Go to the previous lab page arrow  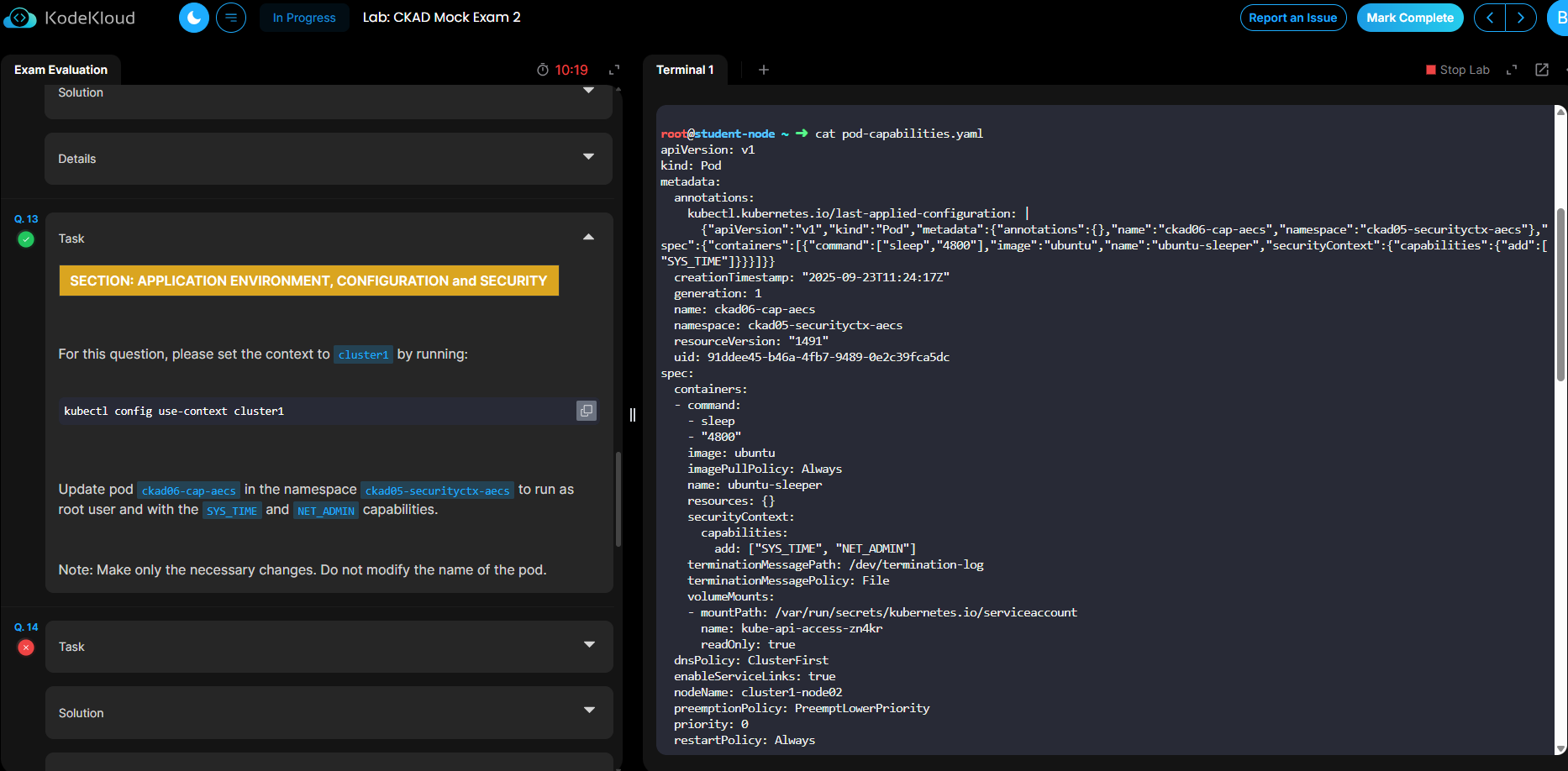click(1490, 18)
